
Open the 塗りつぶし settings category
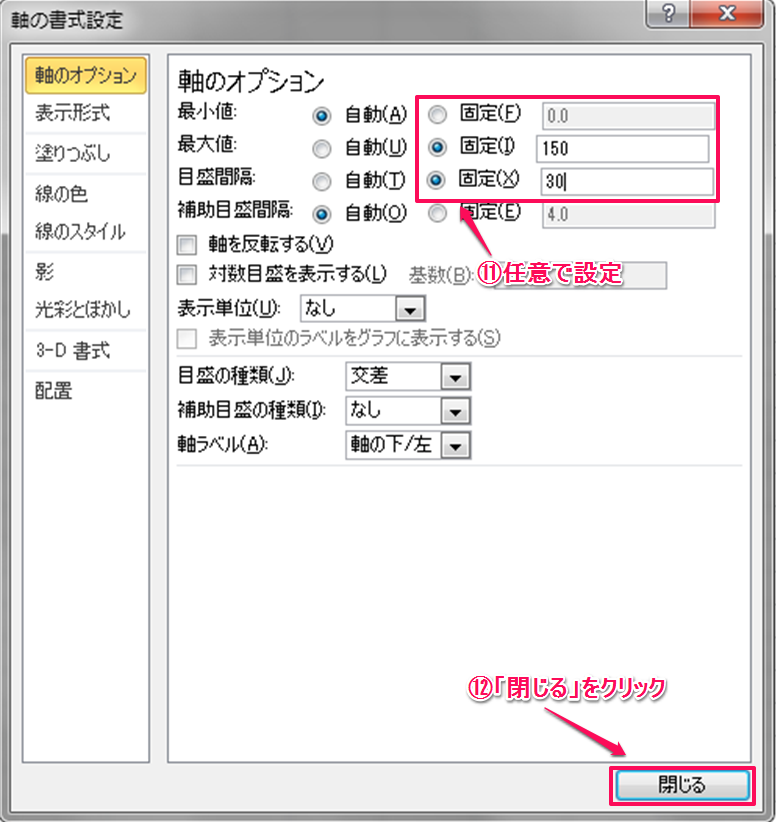pyautogui.click(x=73, y=154)
